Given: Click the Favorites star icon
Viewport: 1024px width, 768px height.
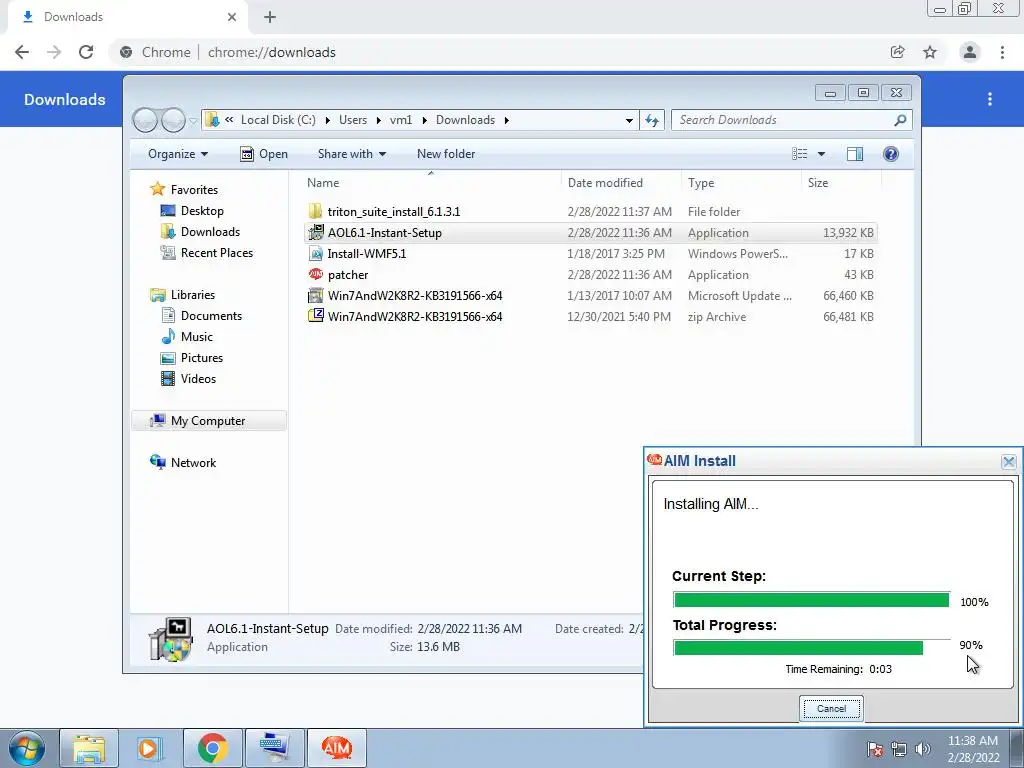Looking at the screenshot, I should (x=157, y=189).
